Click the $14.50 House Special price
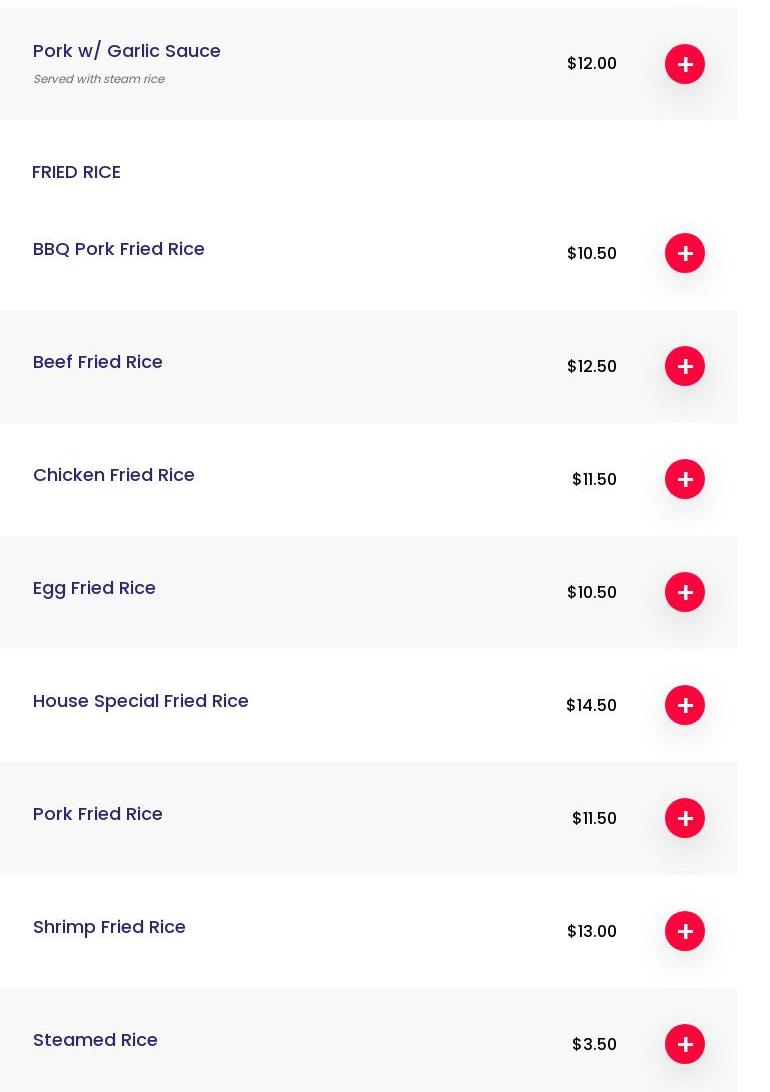 591,705
